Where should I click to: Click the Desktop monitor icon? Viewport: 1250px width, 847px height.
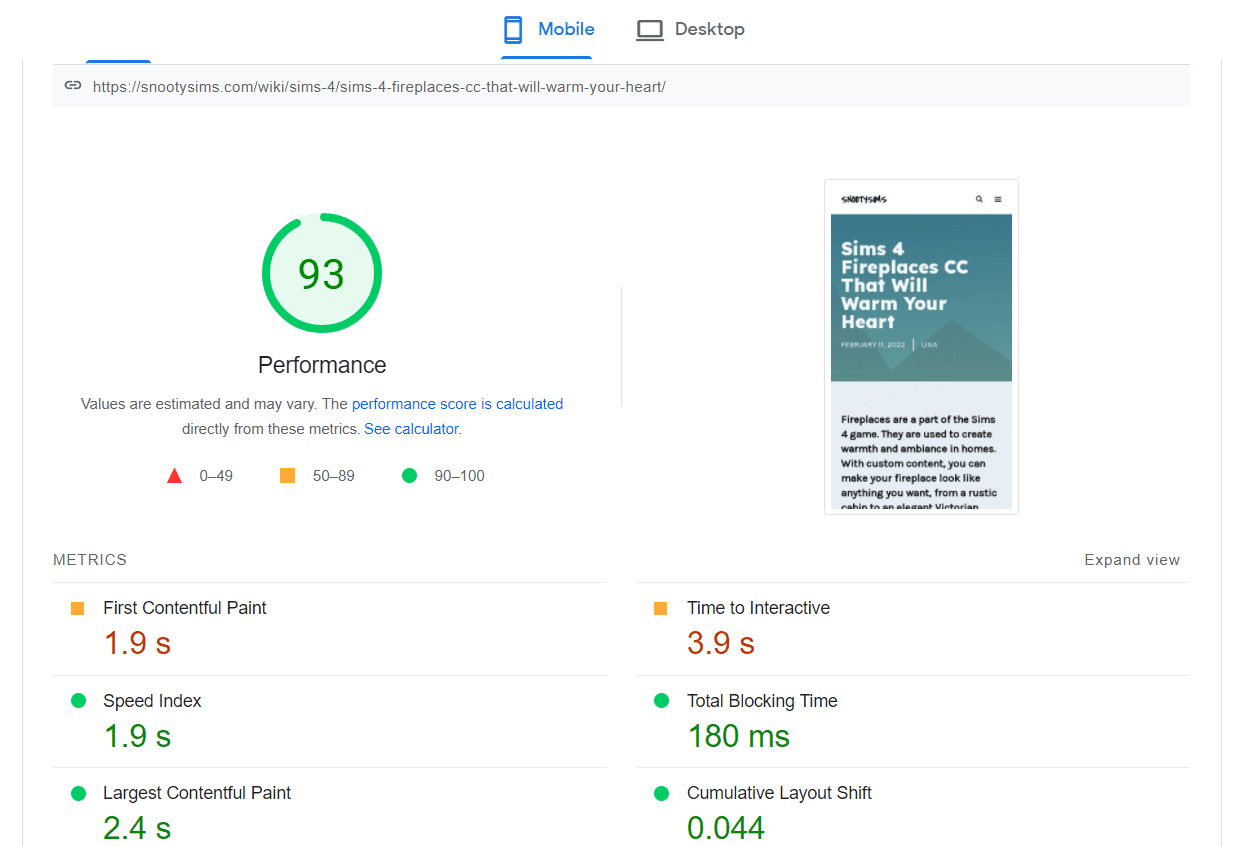pos(650,29)
